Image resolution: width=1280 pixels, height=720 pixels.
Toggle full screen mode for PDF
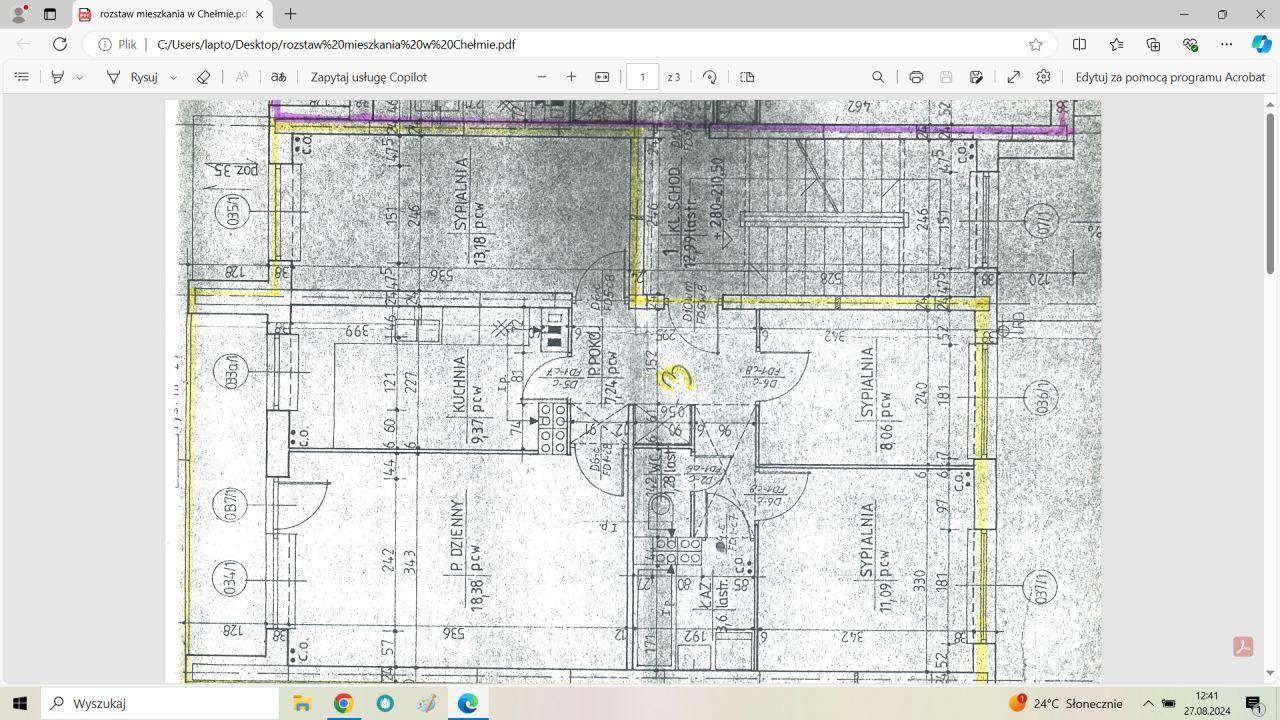tap(1013, 77)
